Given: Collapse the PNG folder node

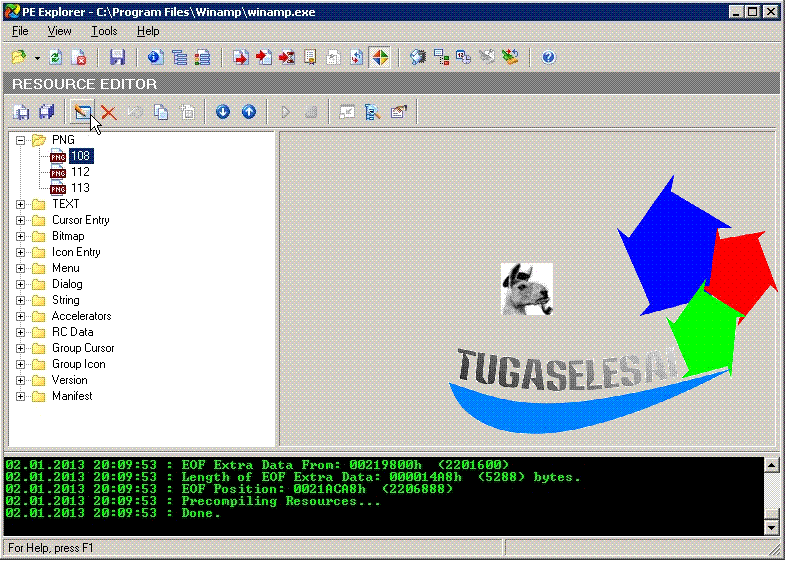Looking at the screenshot, I should pos(21,140).
